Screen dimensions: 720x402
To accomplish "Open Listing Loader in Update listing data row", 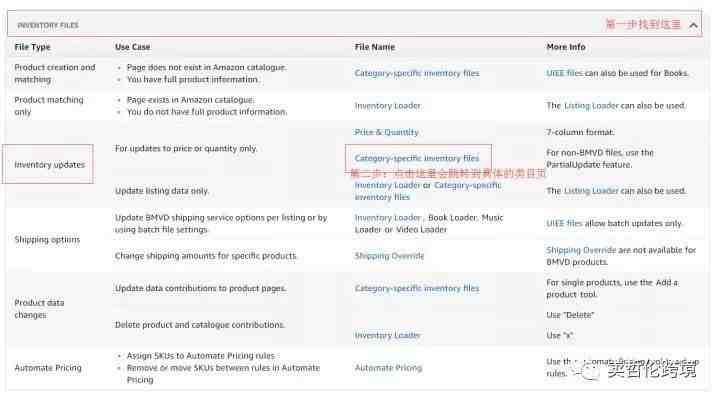I will coord(591,191).
